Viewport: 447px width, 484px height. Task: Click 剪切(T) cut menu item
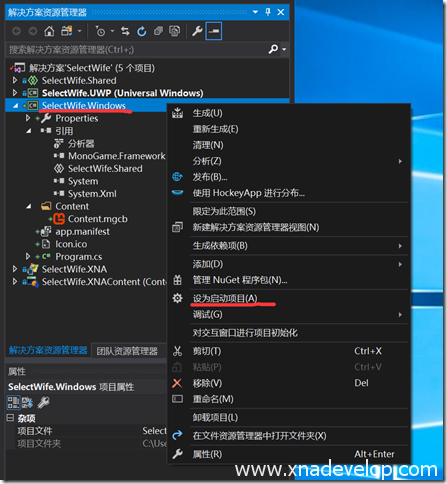tap(289, 351)
